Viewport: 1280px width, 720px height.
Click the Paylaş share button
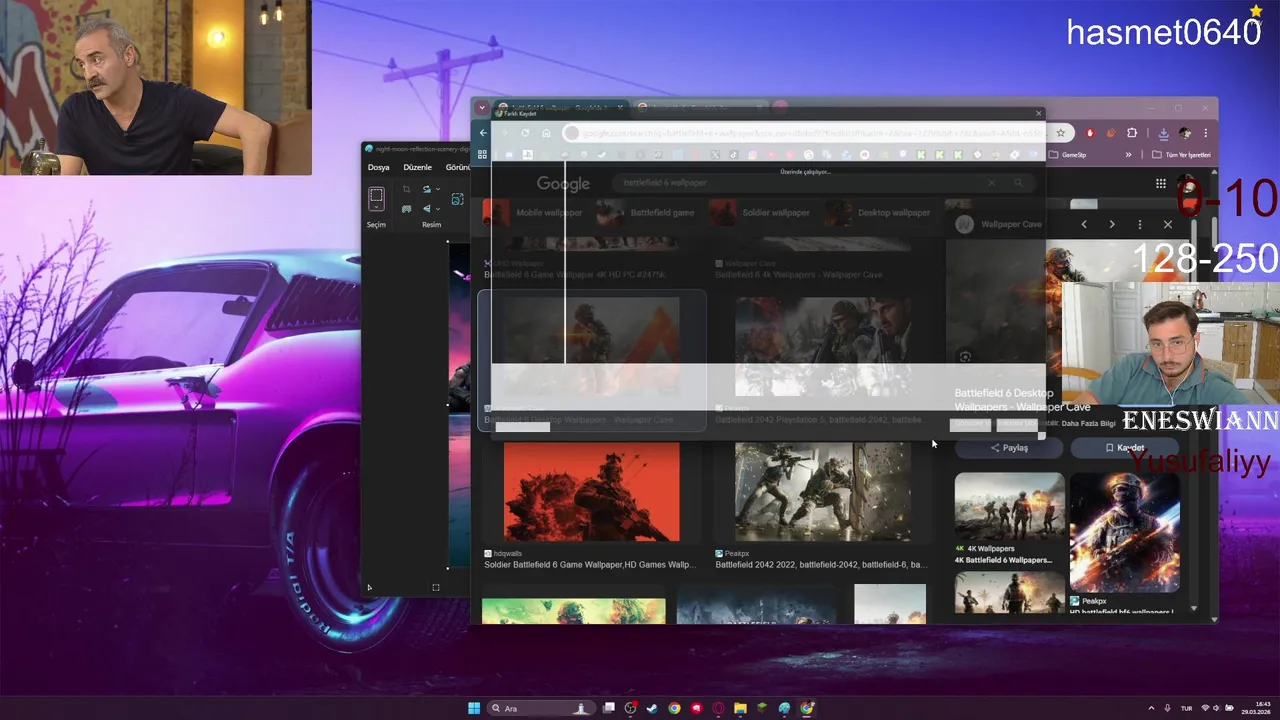click(x=1009, y=448)
